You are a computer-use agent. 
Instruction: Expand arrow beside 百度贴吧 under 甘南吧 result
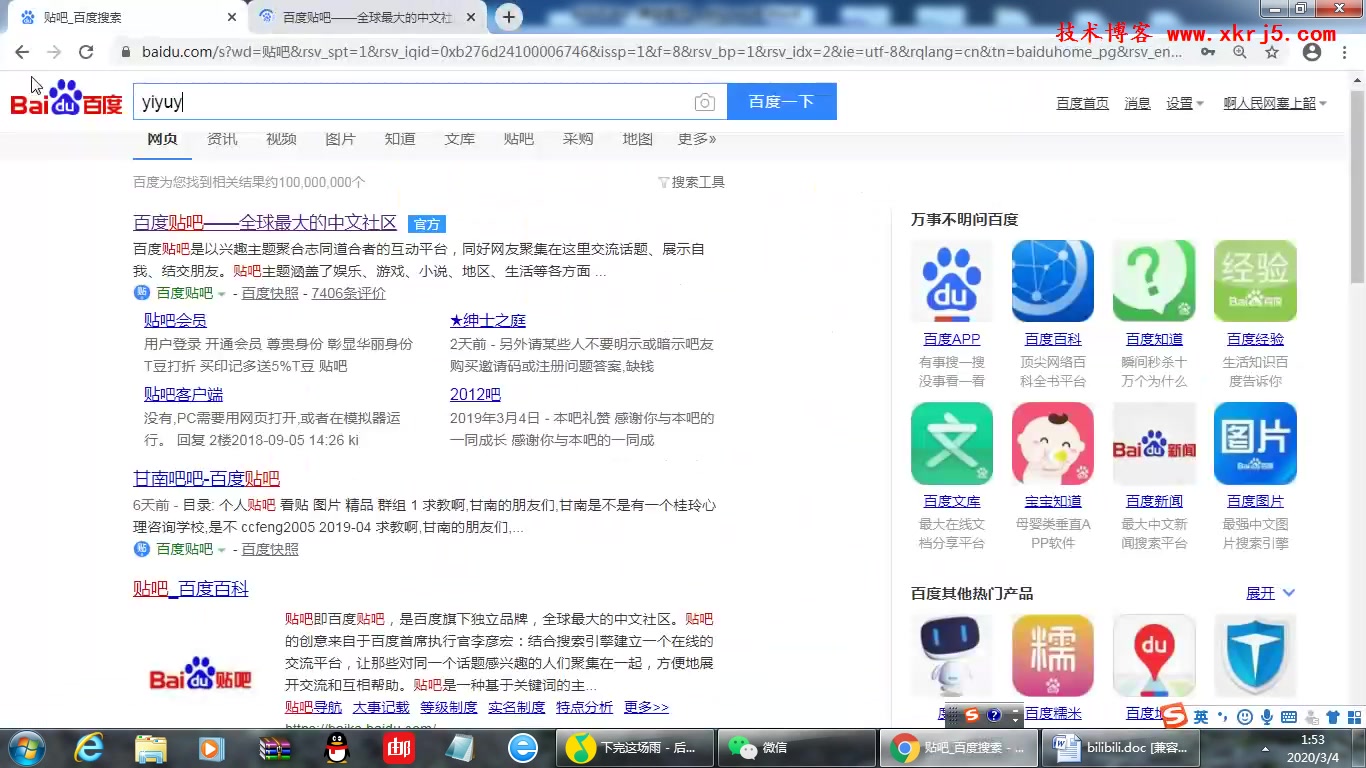[x=222, y=550]
